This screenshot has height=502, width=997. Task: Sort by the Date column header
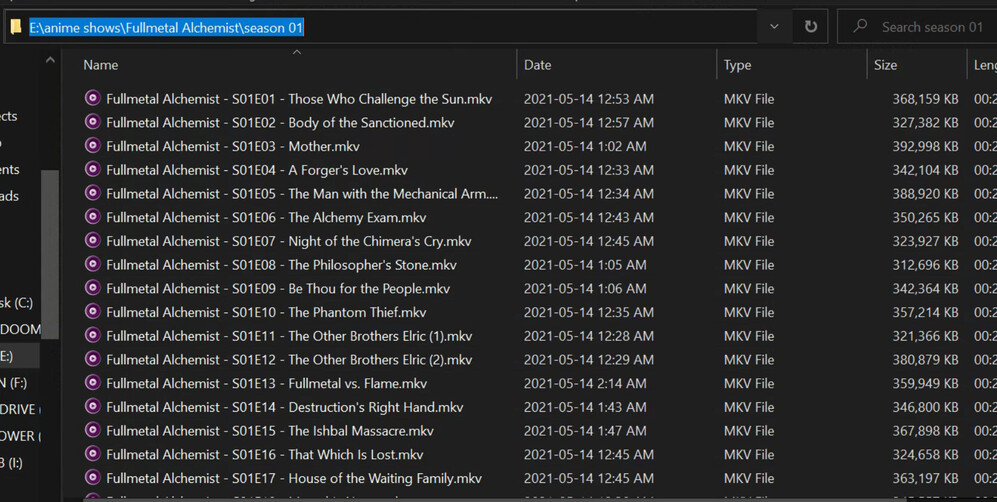537,65
